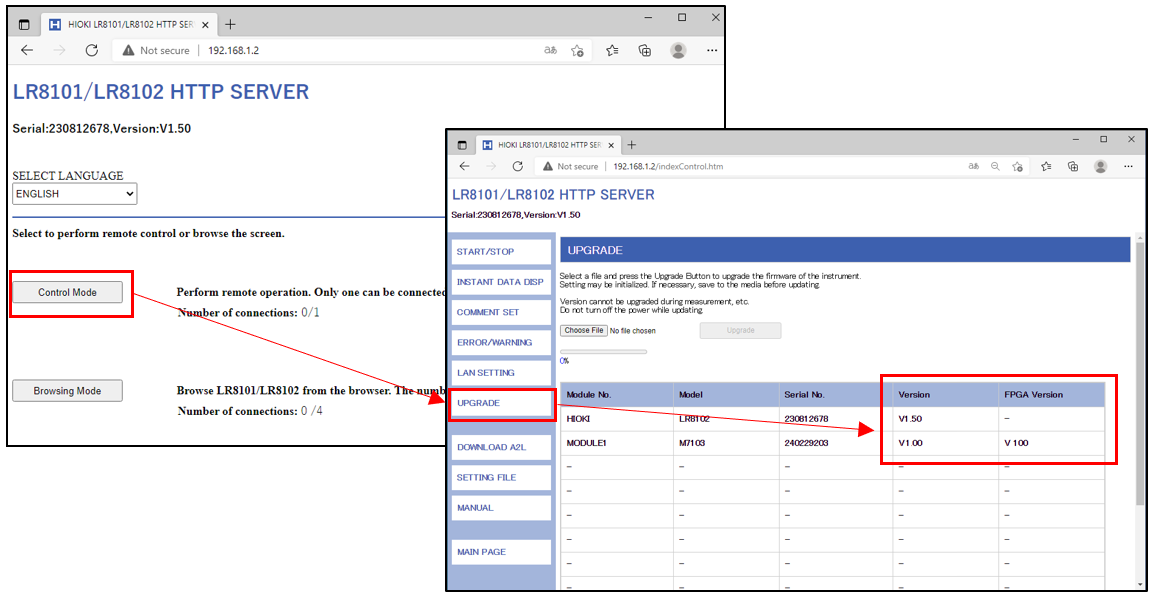Click the Serial No. column header
The height and width of the screenshot is (601, 1156).
tap(836, 395)
